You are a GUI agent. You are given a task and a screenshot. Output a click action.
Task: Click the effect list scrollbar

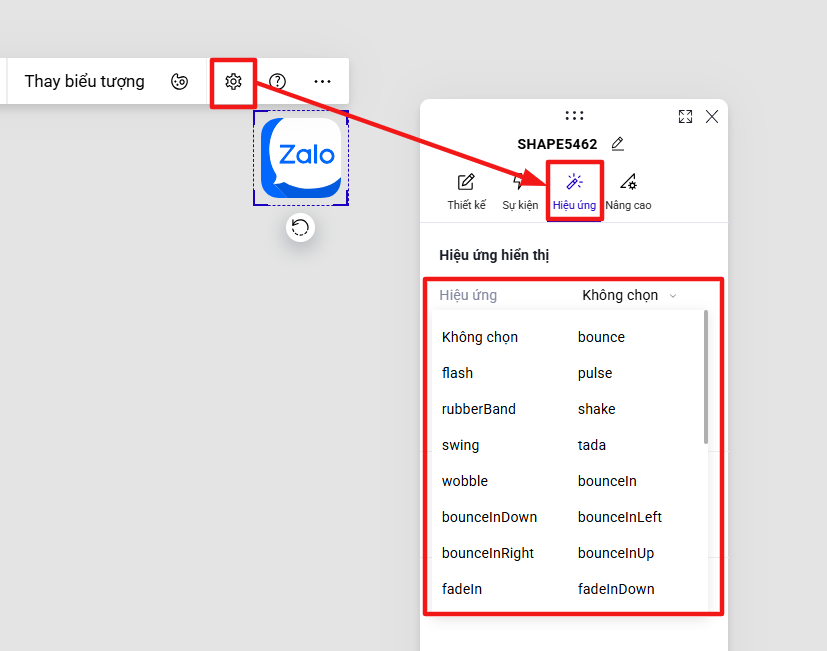pos(706,377)
